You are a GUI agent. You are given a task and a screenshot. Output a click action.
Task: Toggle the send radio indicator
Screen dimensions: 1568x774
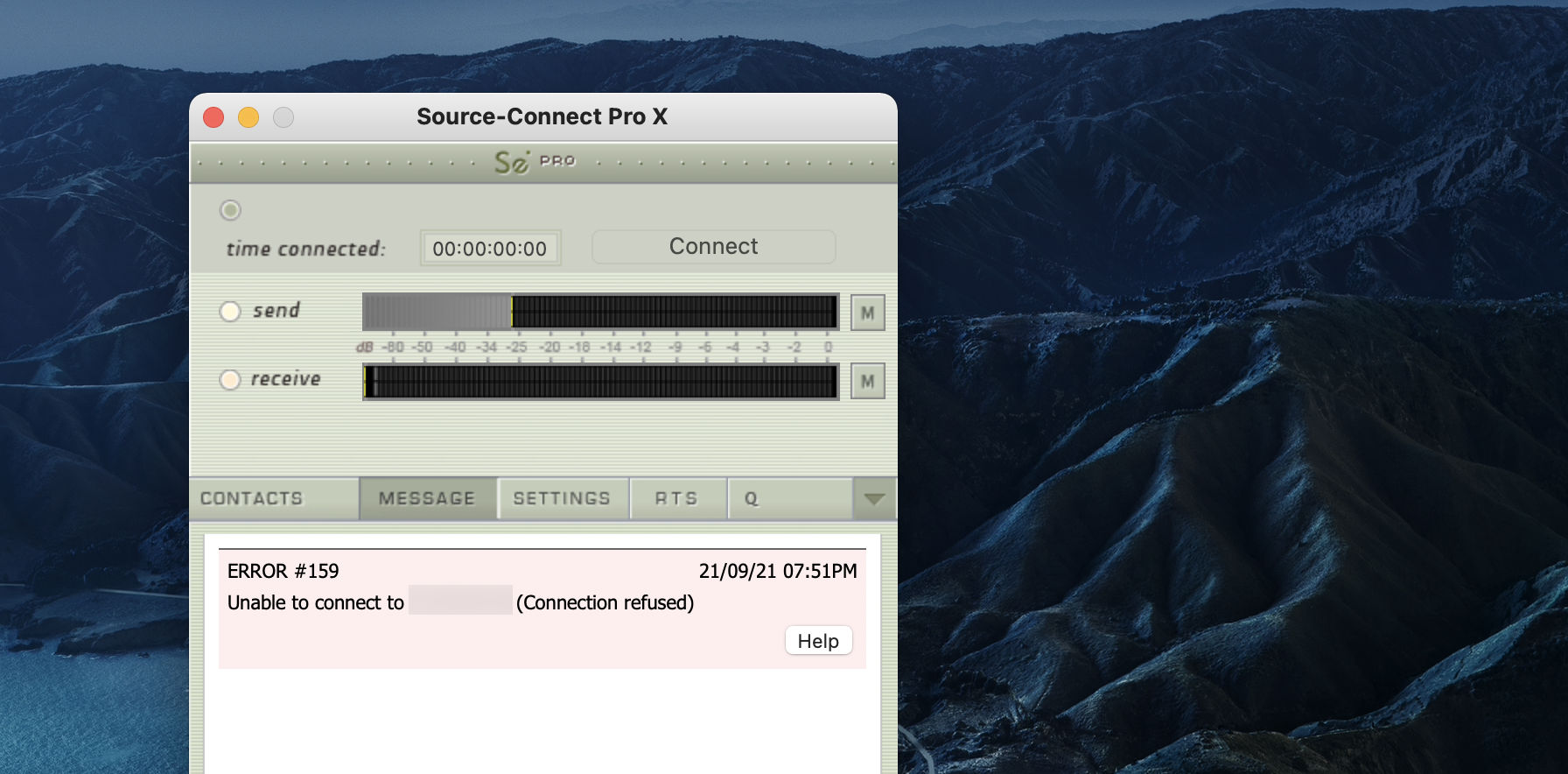pos(230,311)
